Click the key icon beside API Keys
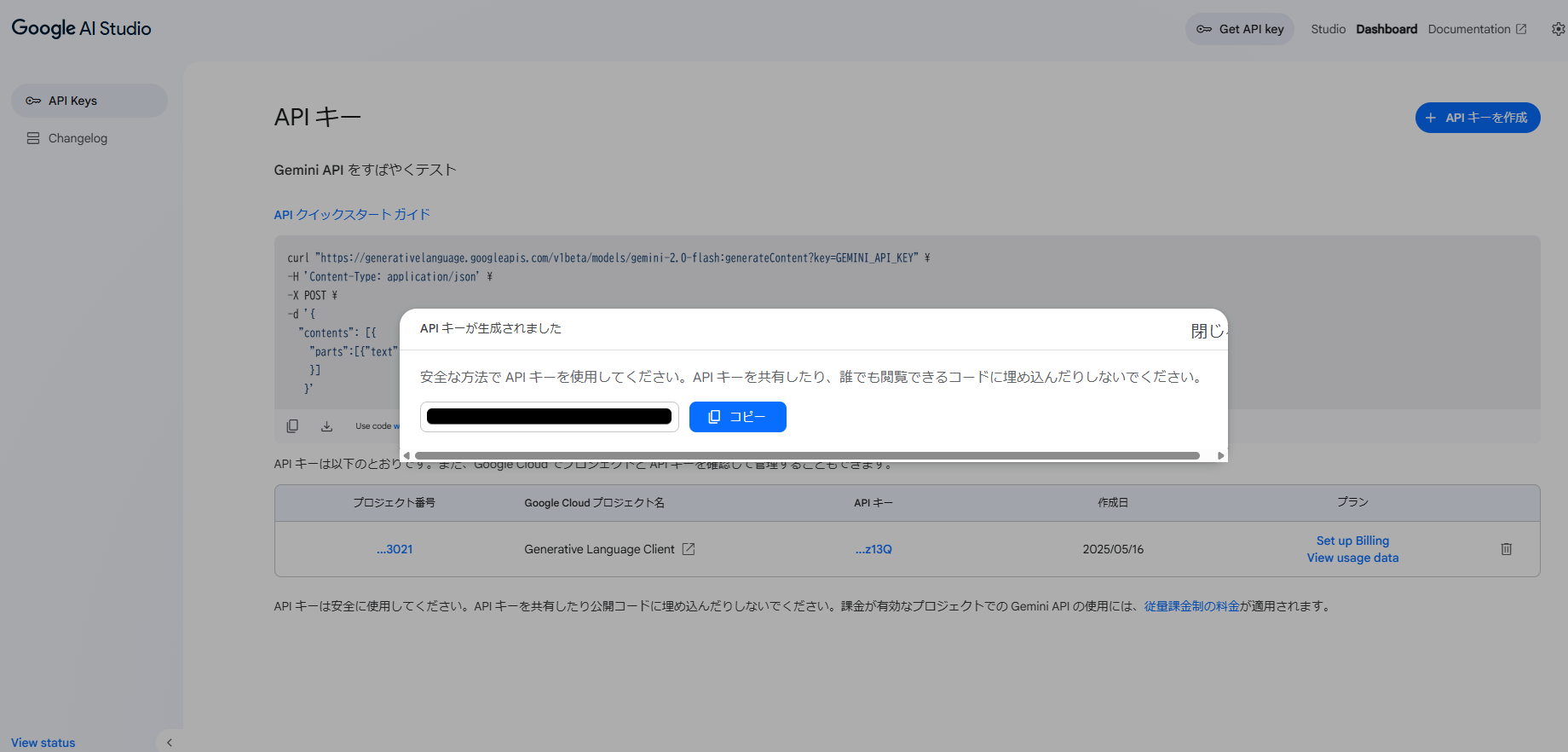 (33, 101)
